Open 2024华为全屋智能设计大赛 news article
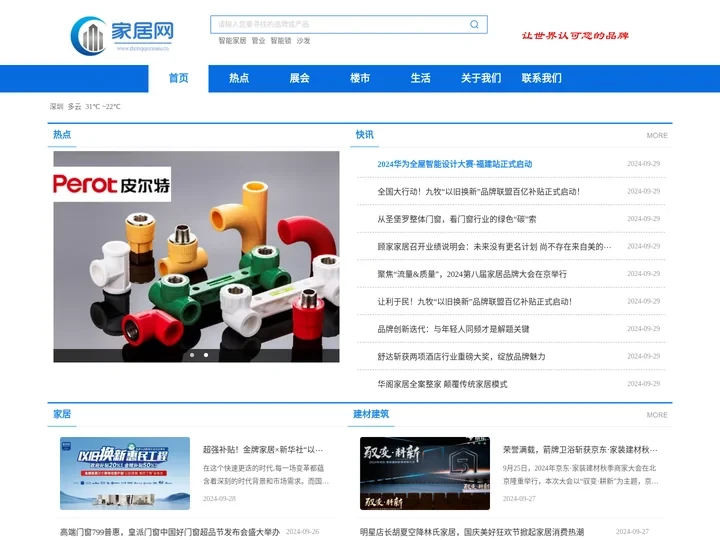The width and height of the screenshot is (720, 540). click(x=455, y=164)
